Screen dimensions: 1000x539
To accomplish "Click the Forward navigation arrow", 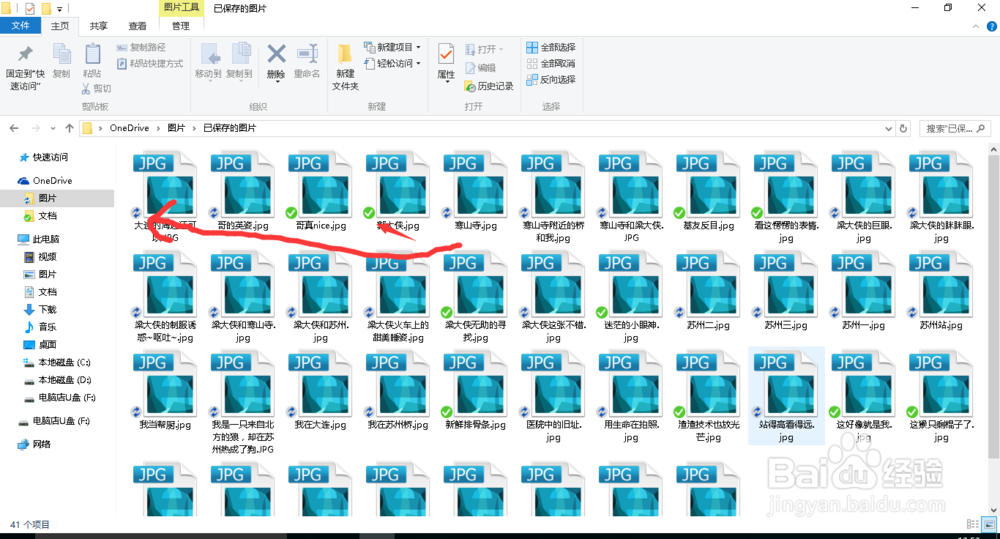I will [x=36, y=128].
